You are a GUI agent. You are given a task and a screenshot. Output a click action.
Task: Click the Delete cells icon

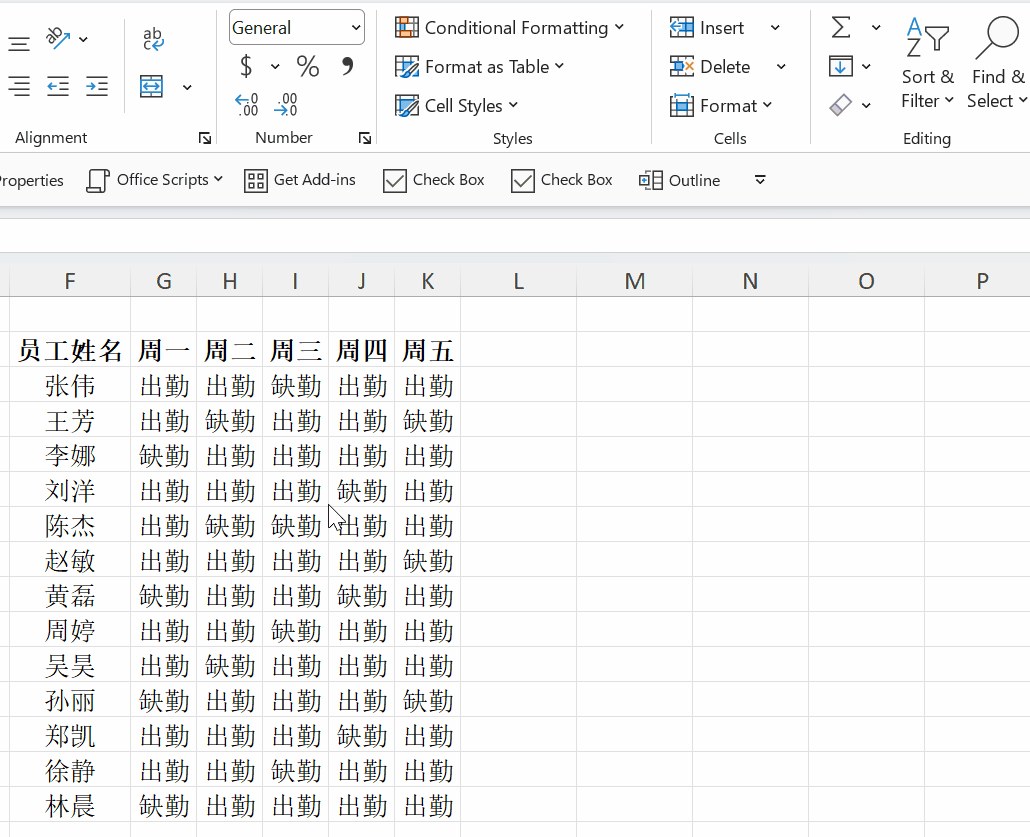681,66
